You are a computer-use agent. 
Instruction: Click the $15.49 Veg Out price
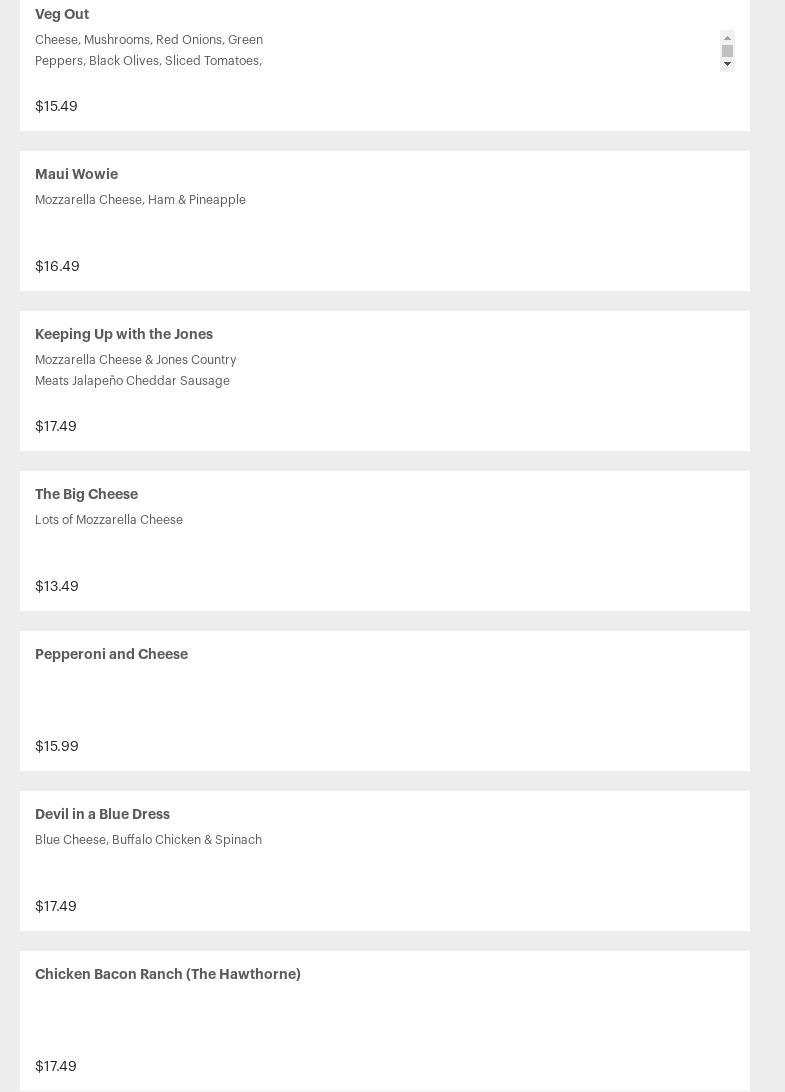tap(56, 106)
